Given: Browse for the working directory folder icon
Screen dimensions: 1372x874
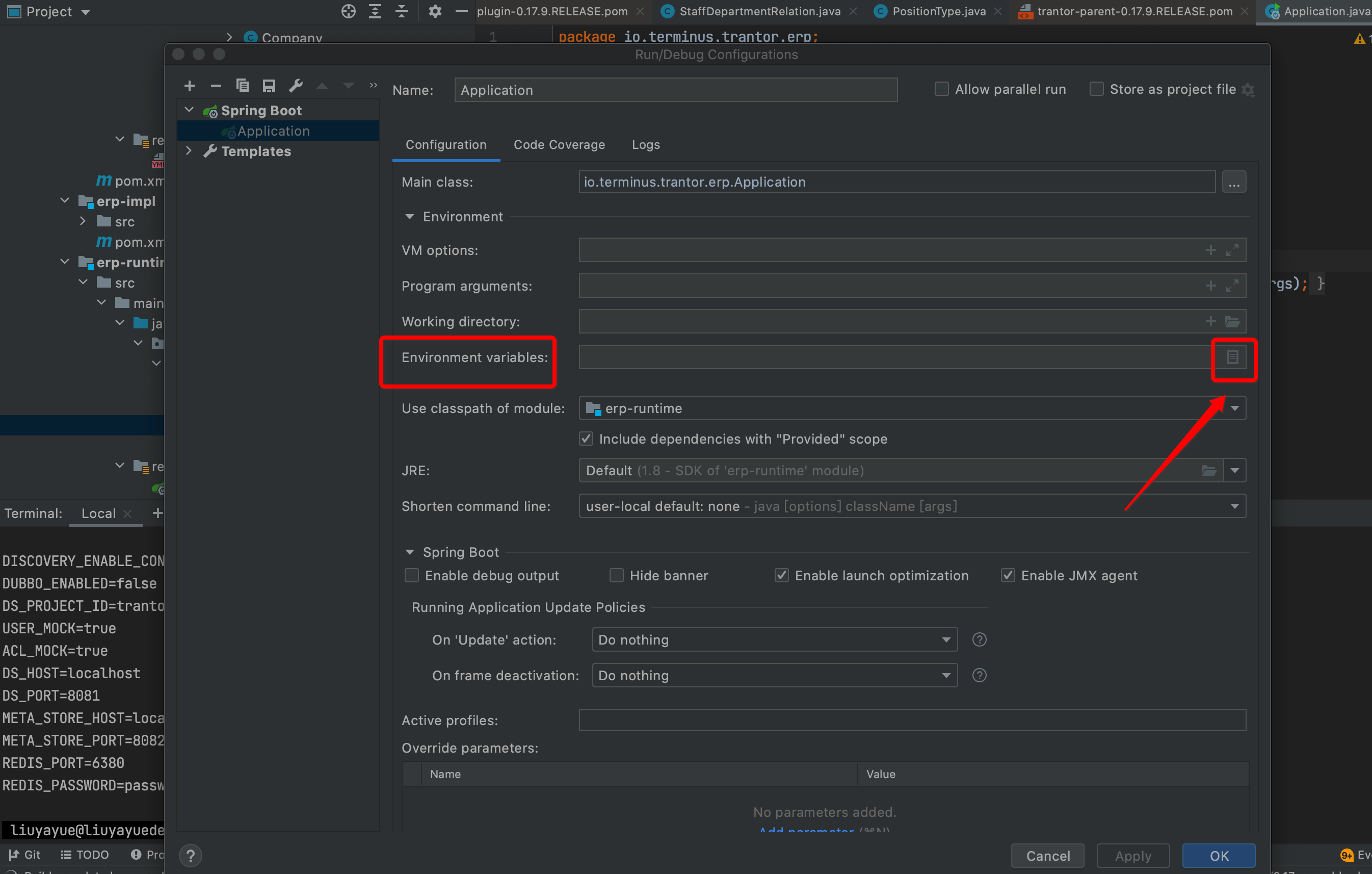Looking at the screenshot, I should (1232, 322).
